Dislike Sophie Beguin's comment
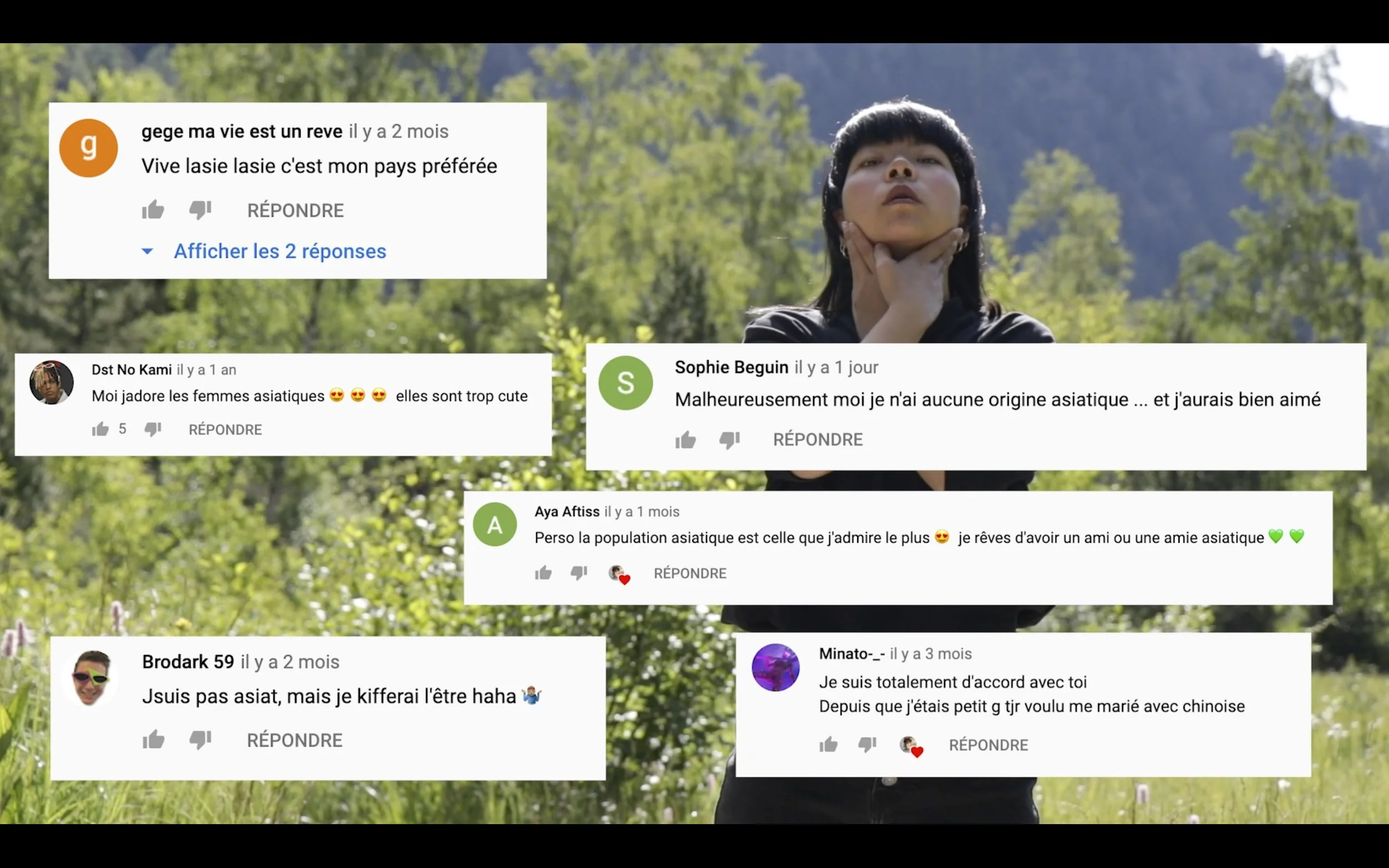Screen dimensions: 1389x868 (730, 440)
